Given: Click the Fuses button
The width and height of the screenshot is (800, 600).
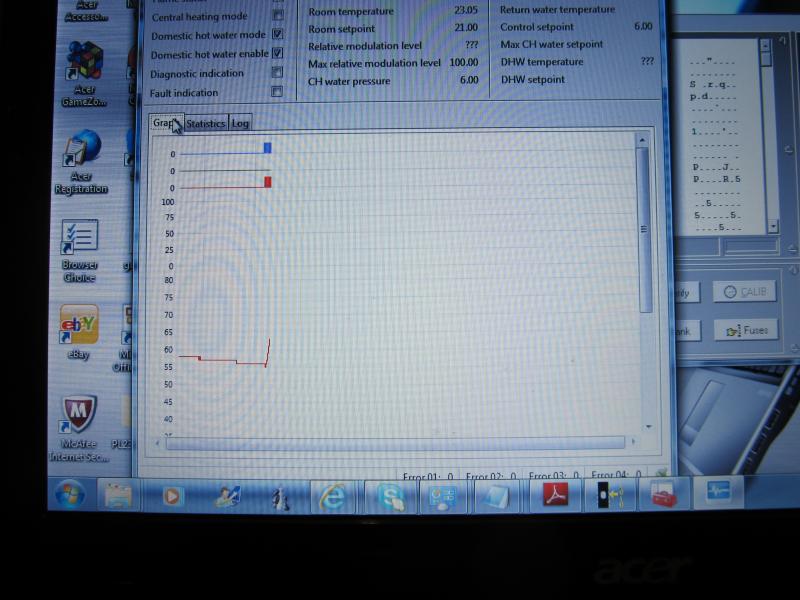Looking at the screenshot, I should click(745, 330).
